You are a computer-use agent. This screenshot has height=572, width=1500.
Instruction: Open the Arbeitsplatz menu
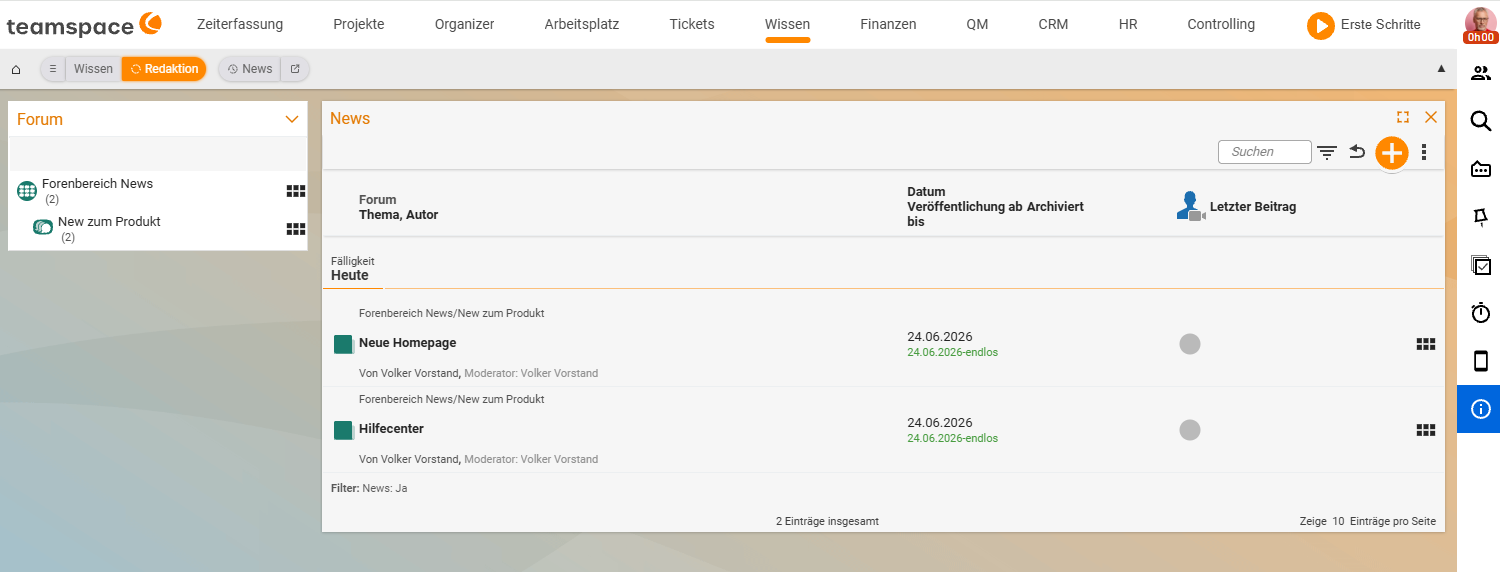pos(582,24)
